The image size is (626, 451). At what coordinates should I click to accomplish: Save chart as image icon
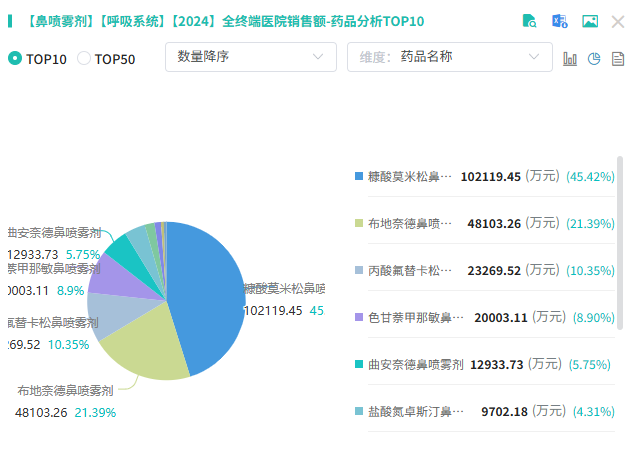590,21
